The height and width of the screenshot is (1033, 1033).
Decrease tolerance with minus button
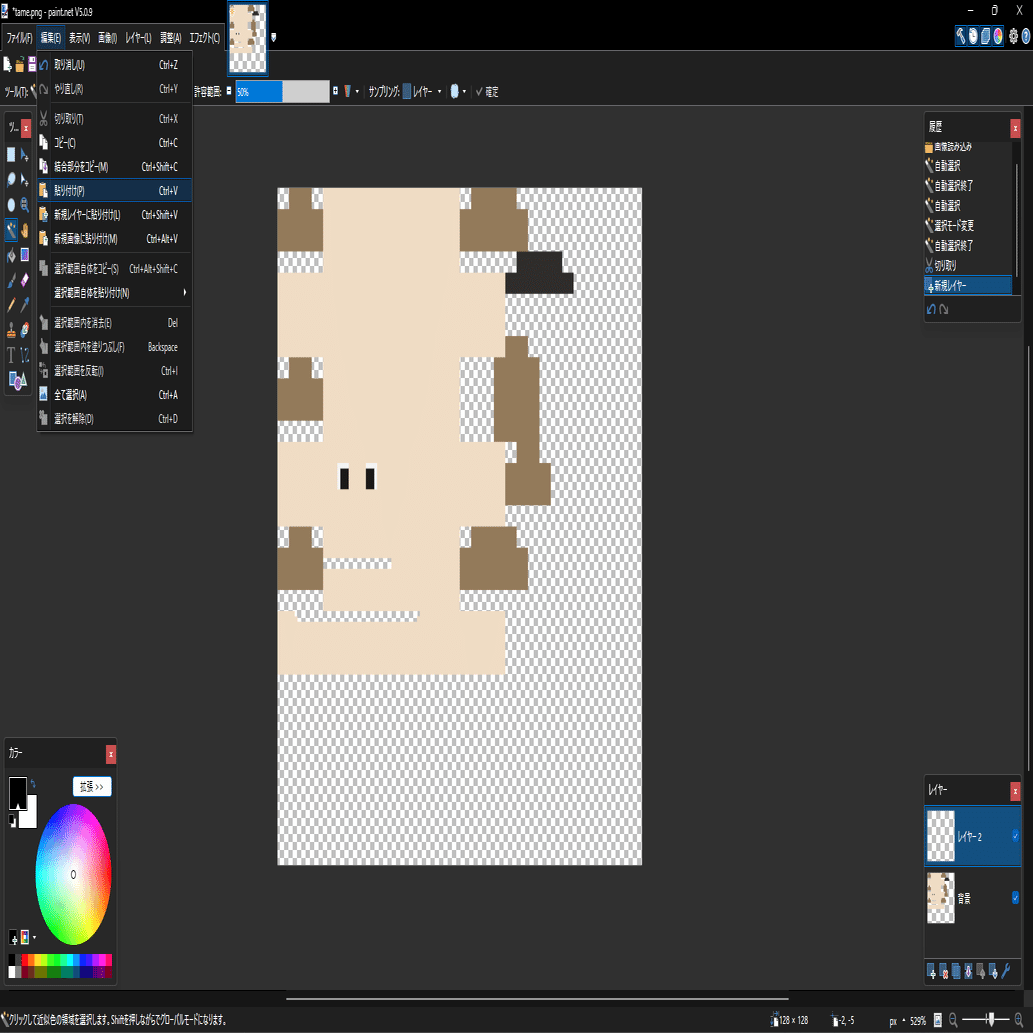coord(229,91)
